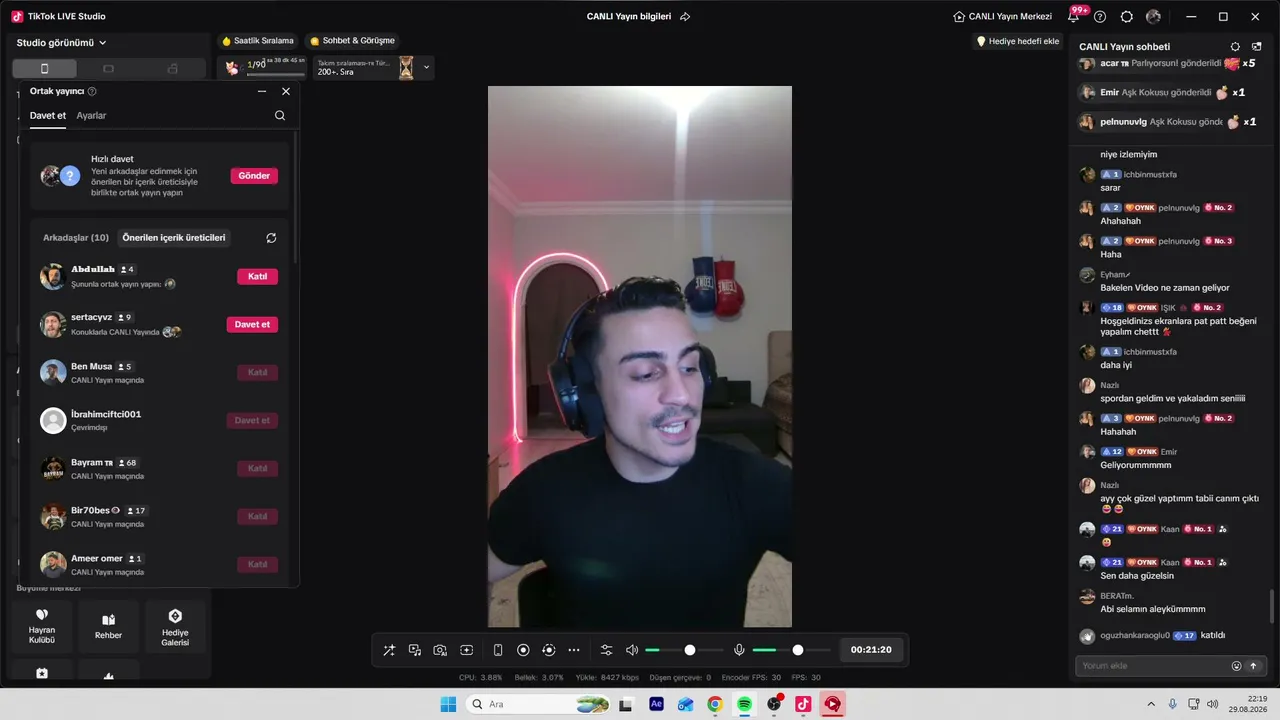1280x720 pixels.
Task: Open CANLI Yayın Merkezi link
Action: (x=1003, y=17)
